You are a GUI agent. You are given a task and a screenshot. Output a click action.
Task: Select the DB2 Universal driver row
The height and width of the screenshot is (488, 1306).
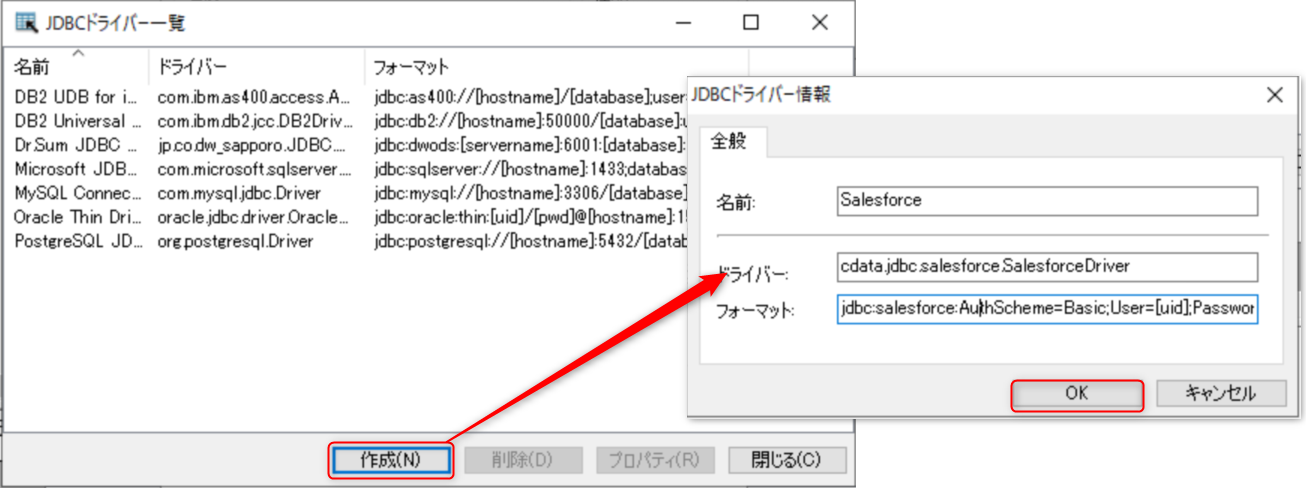coord(76,121)
